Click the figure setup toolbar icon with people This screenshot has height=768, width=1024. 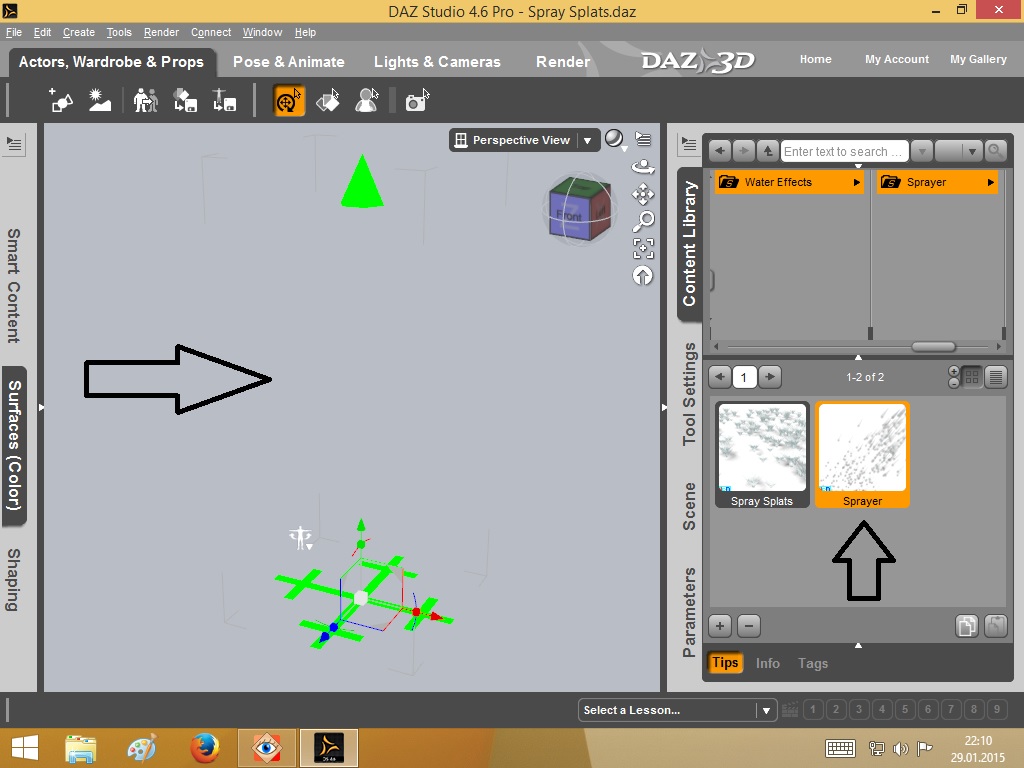click(146, 101)
